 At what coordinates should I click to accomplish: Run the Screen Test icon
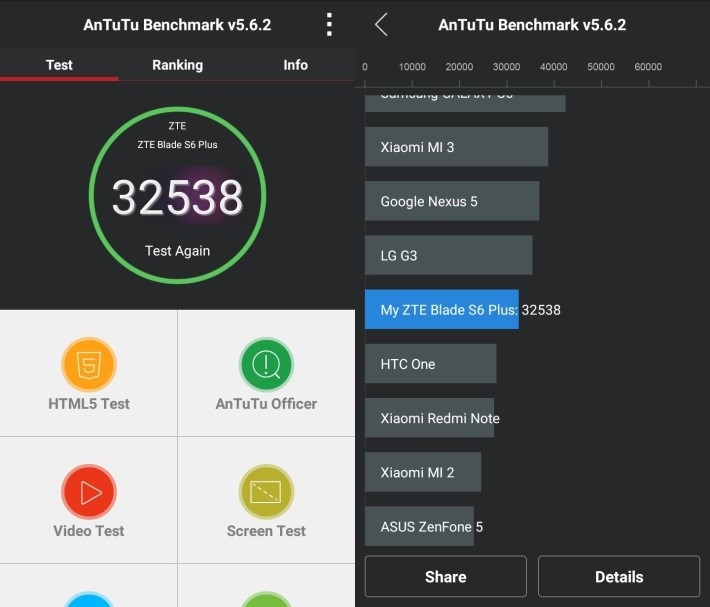coord(266,492)
